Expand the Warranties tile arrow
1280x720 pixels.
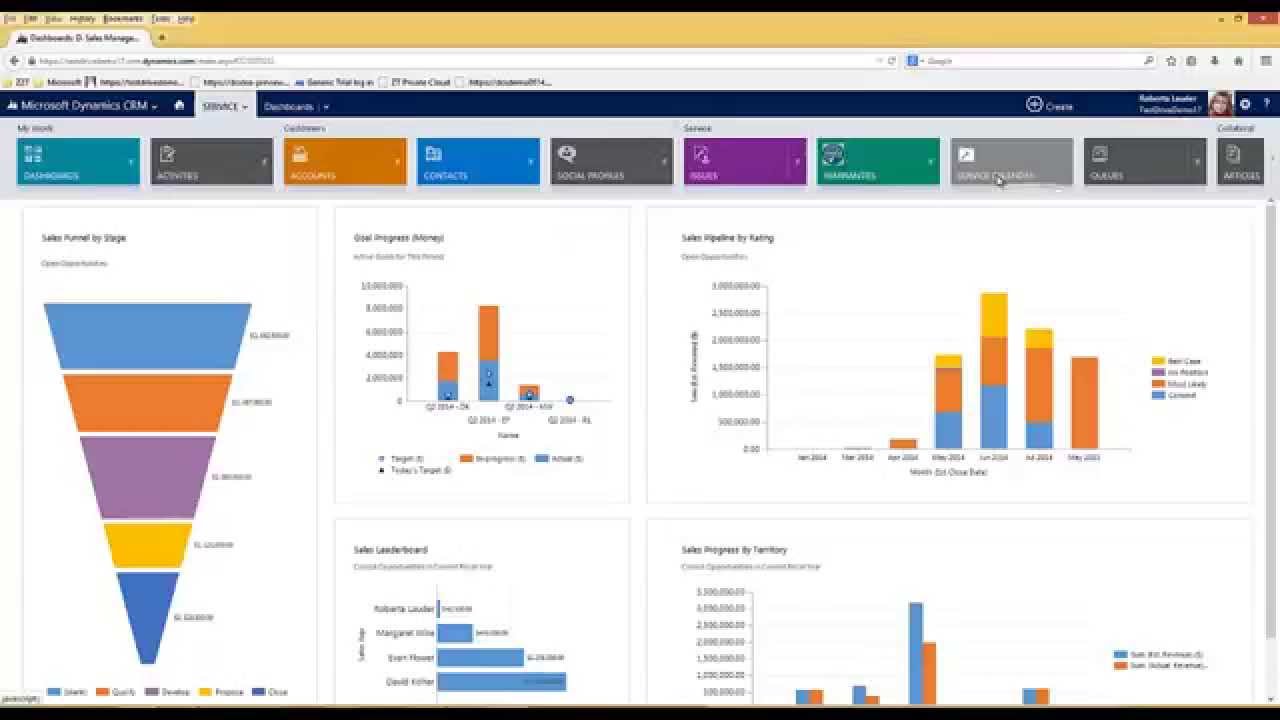coord(931,162)
